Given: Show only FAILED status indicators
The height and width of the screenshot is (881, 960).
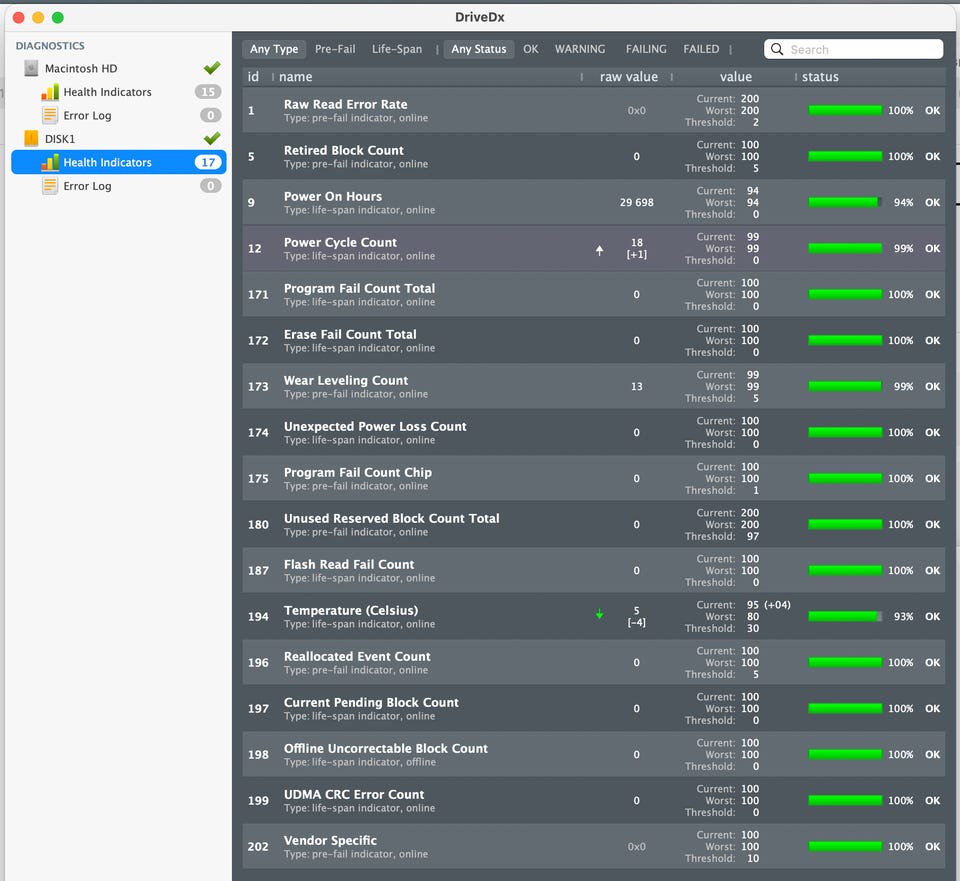Looking at the screenshot, I should (x=701, y=49).
